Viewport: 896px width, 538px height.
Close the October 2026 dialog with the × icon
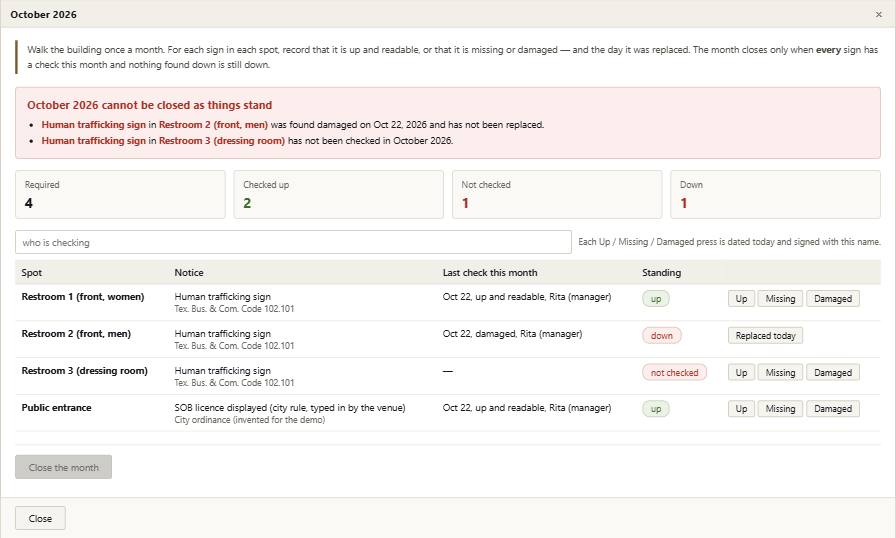tap(878, 14)
